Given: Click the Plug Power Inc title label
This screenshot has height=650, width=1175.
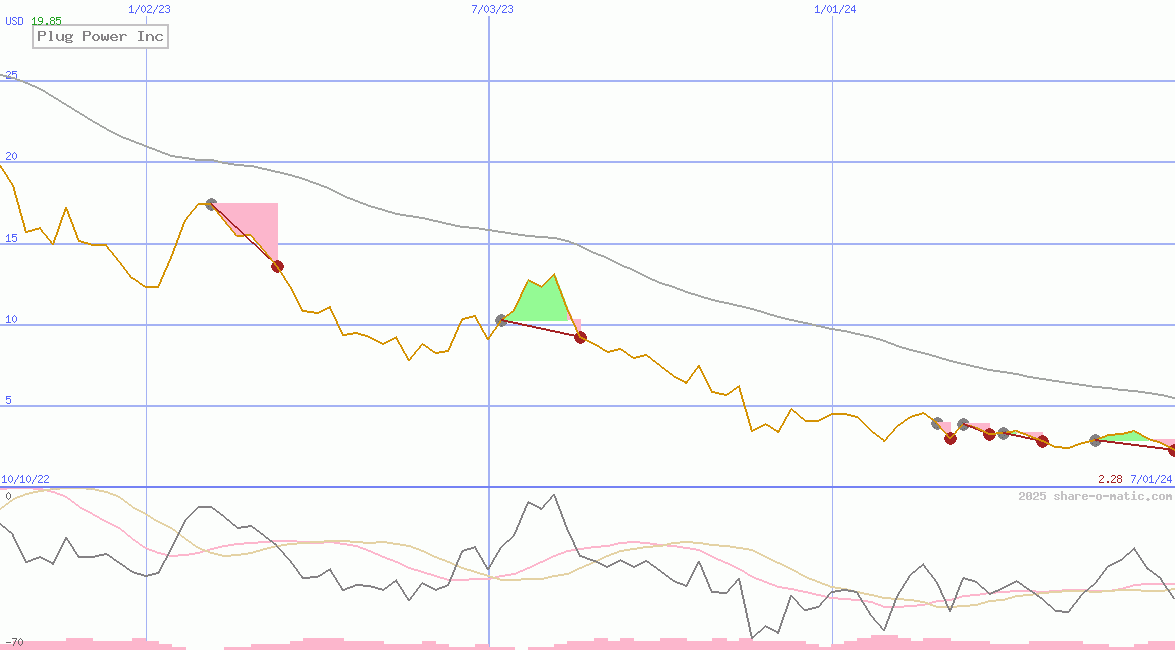Looking at the screenshot, I should click(100, 37).
